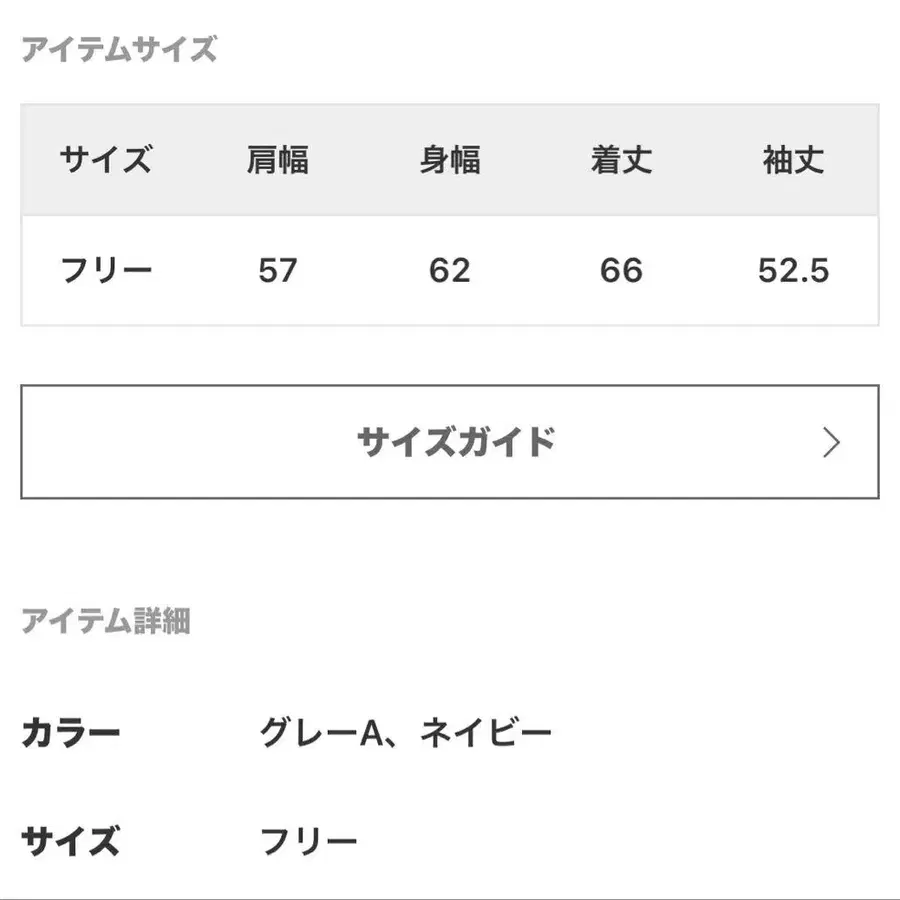Select the length value 66
This screenshot has height=900, width=900.
click(x=621, y=271)
